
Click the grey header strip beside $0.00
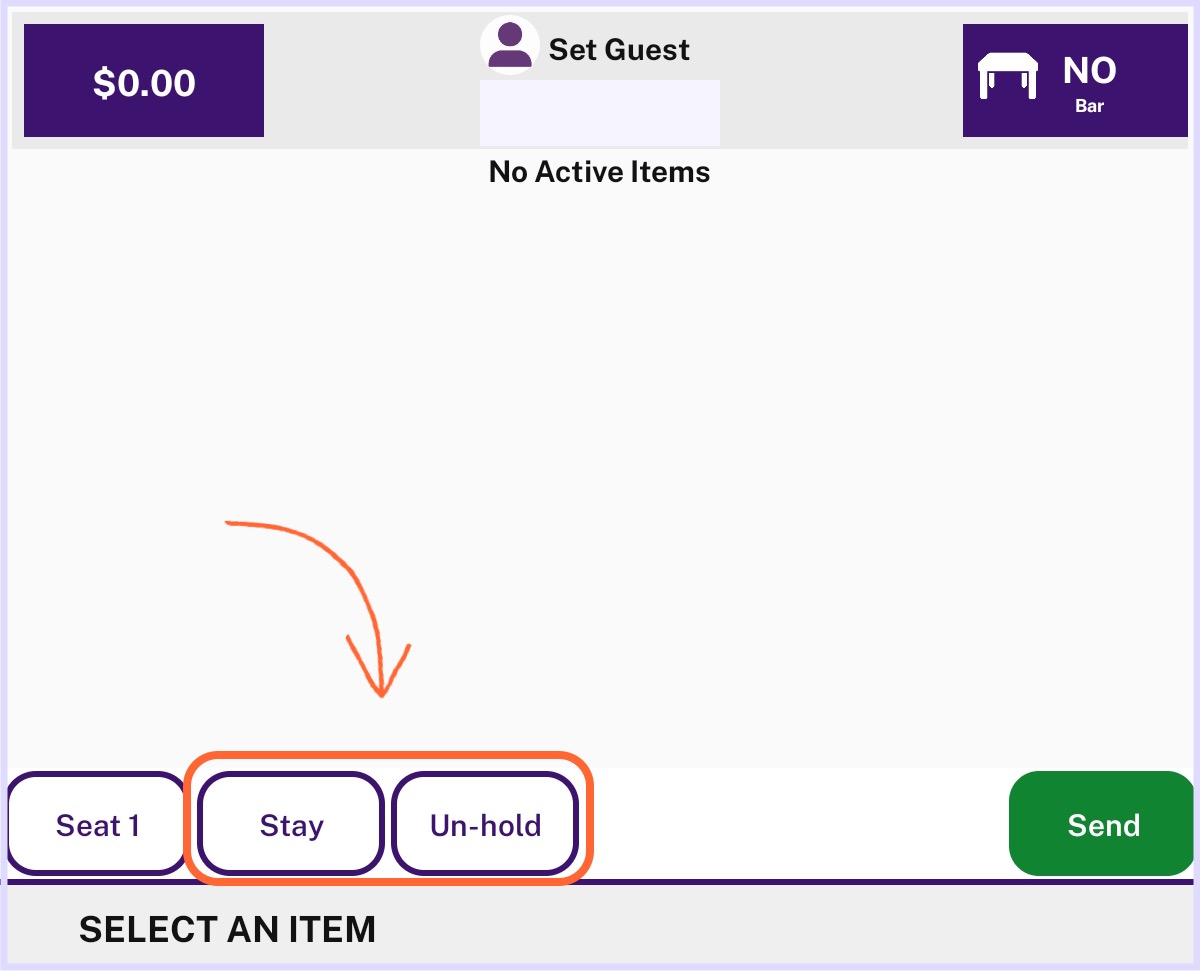pos(370,81)
